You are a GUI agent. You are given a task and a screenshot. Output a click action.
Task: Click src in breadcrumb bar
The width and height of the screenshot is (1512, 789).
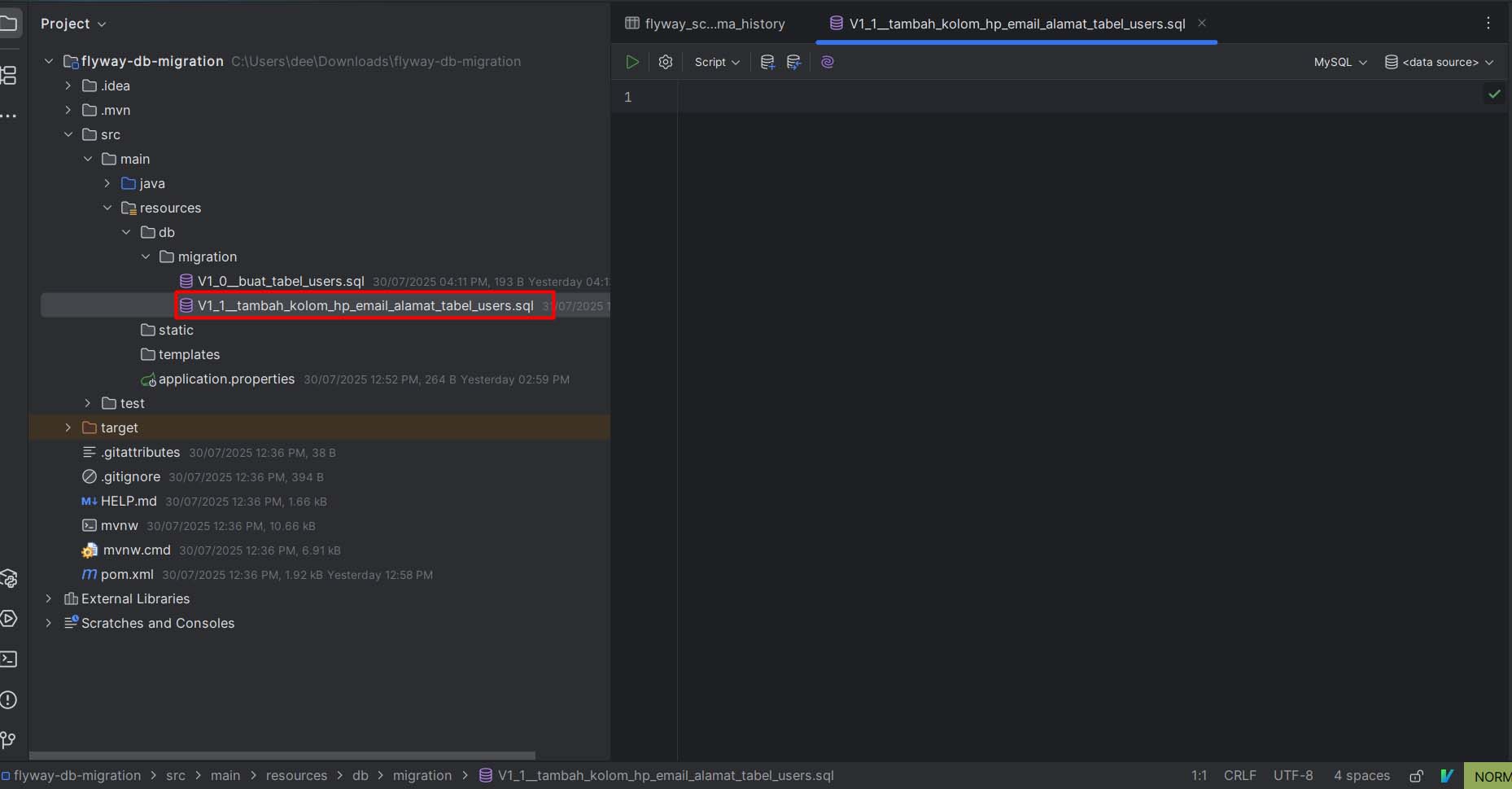[176, 775]
